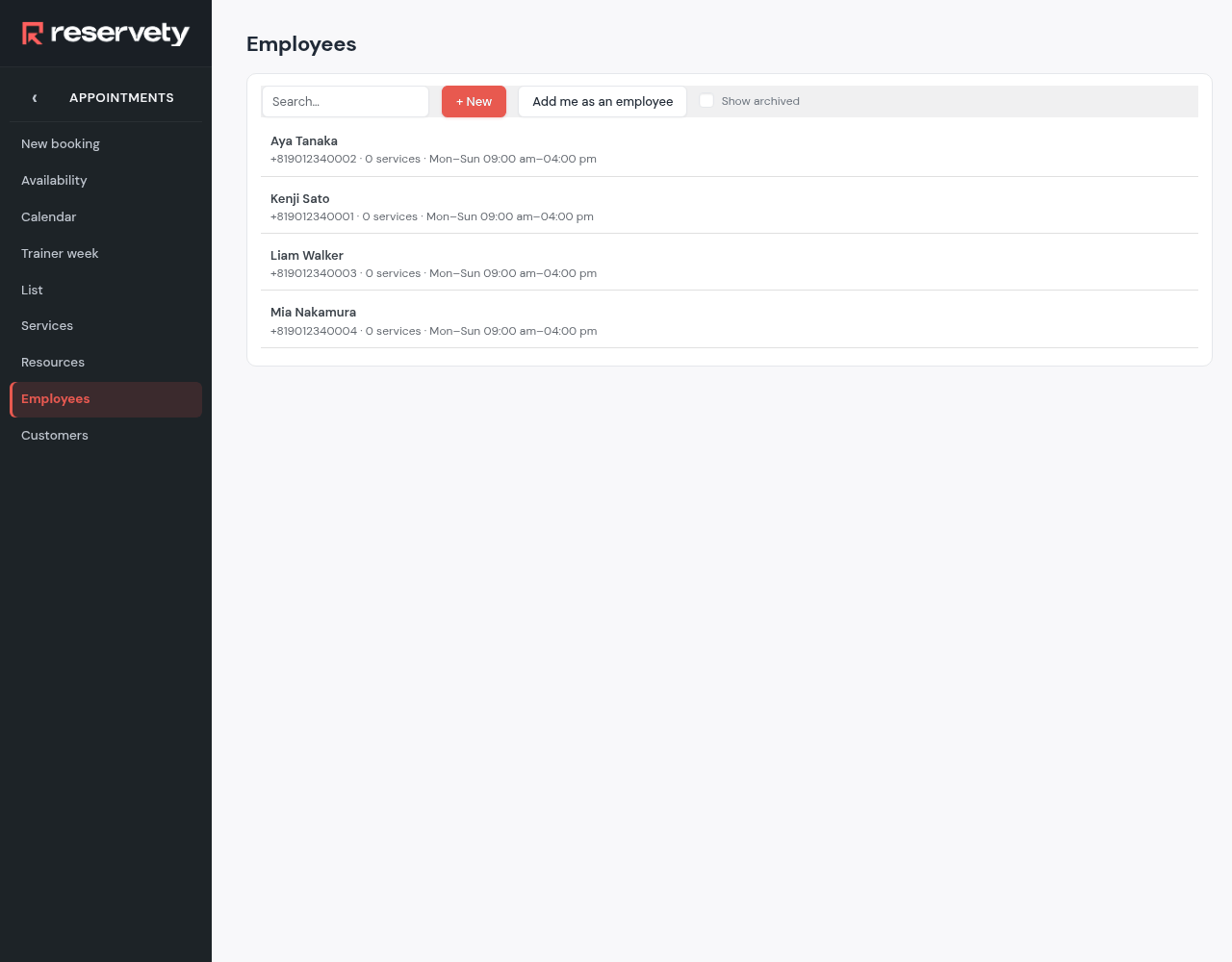Click the Employees page heading

(301, 44)
